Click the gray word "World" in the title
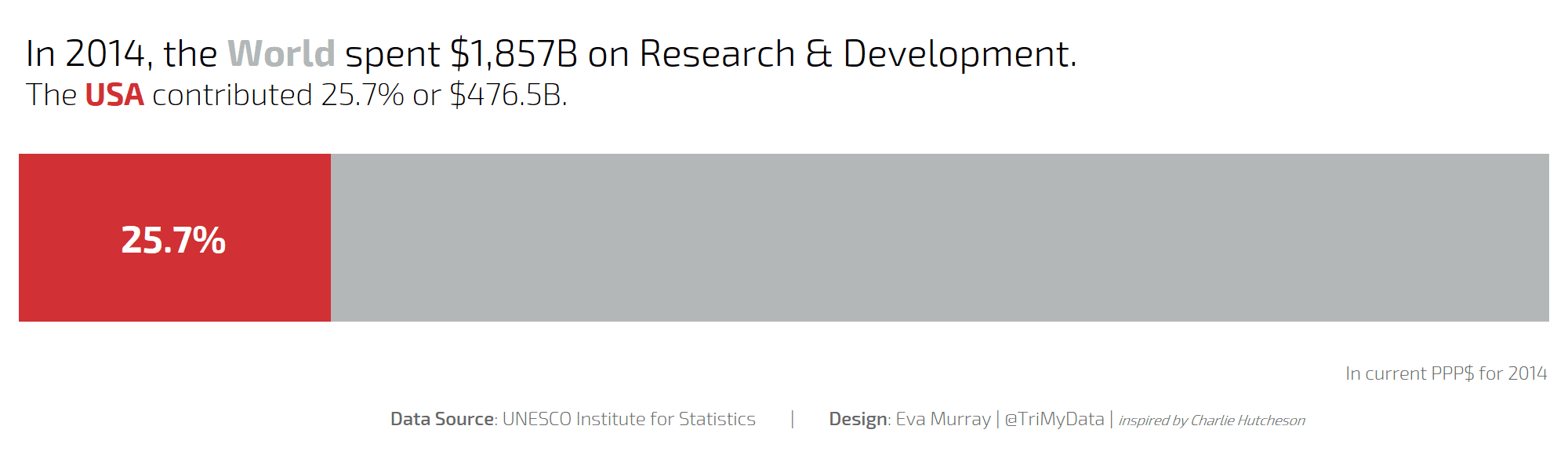 (281, 54)
